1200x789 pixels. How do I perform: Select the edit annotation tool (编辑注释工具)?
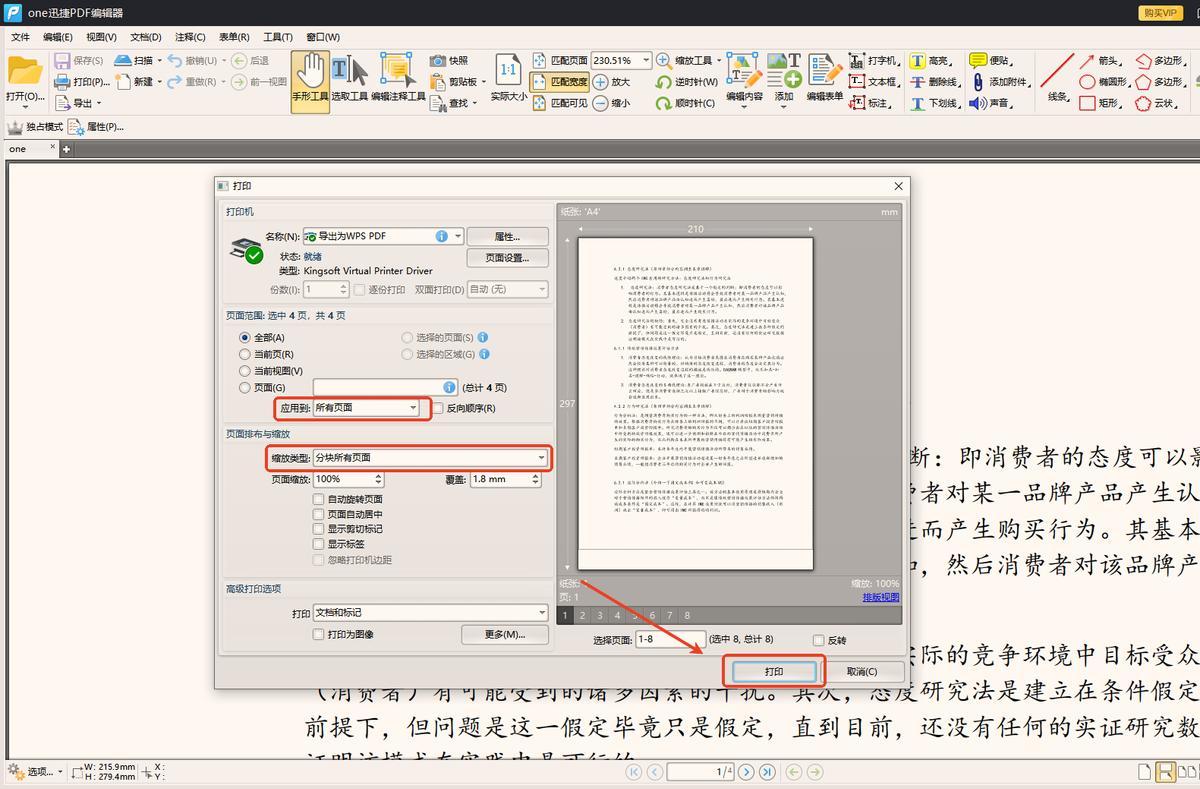coord(398,78)
